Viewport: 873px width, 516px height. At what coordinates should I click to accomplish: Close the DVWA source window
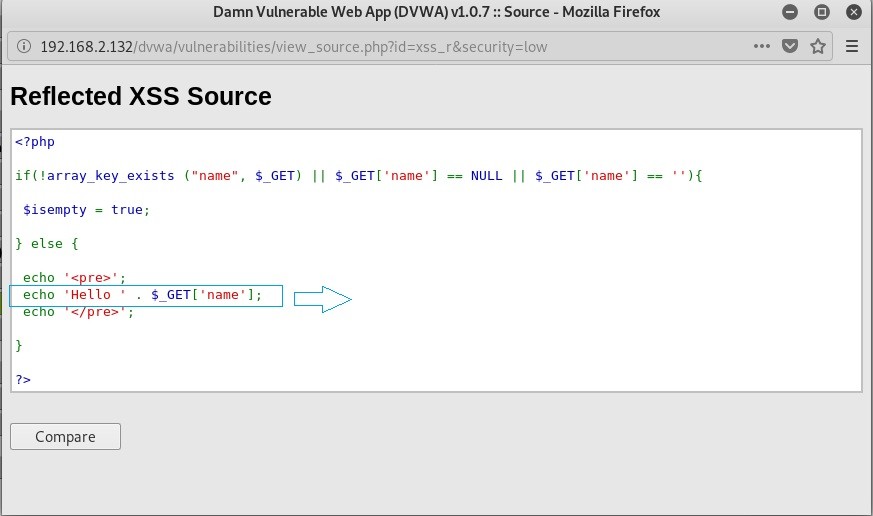(851, 12)
